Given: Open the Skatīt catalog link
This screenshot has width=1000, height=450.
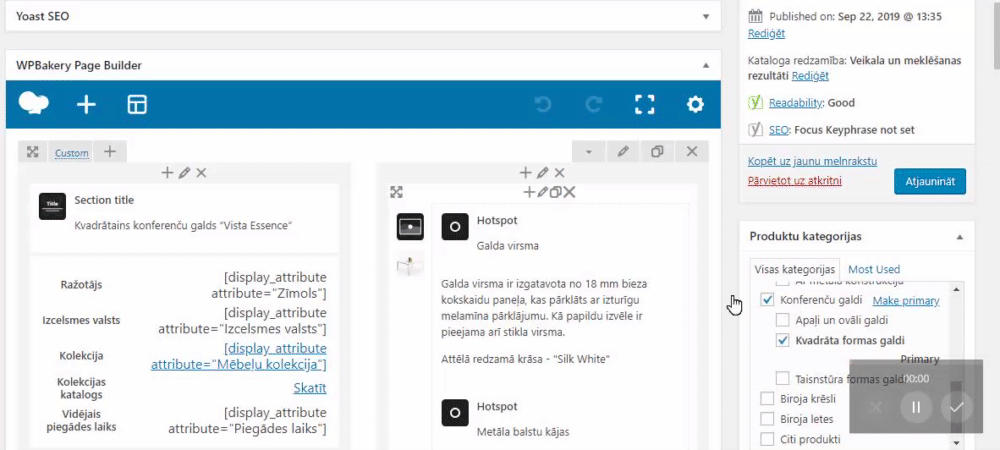Looking at the screenshot, I should (x=310, y=388).
